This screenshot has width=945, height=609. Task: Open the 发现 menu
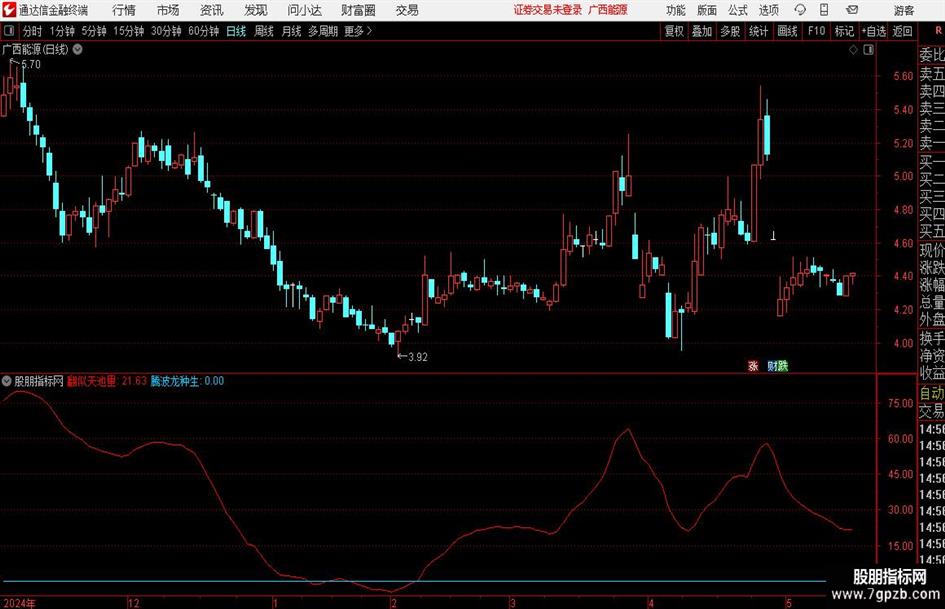pyautogui.click(x=256, y=10)
